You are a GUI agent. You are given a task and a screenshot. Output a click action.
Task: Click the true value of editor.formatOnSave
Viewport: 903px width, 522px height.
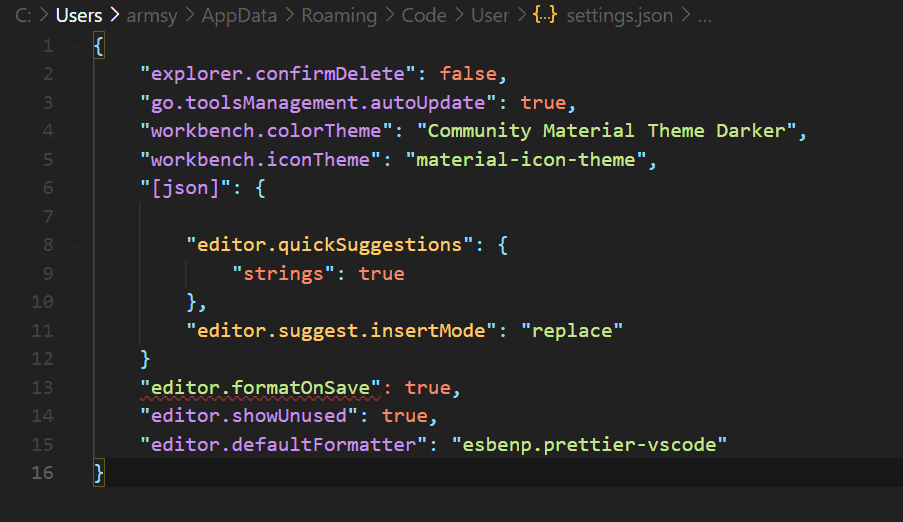click(x=428, y=387)
